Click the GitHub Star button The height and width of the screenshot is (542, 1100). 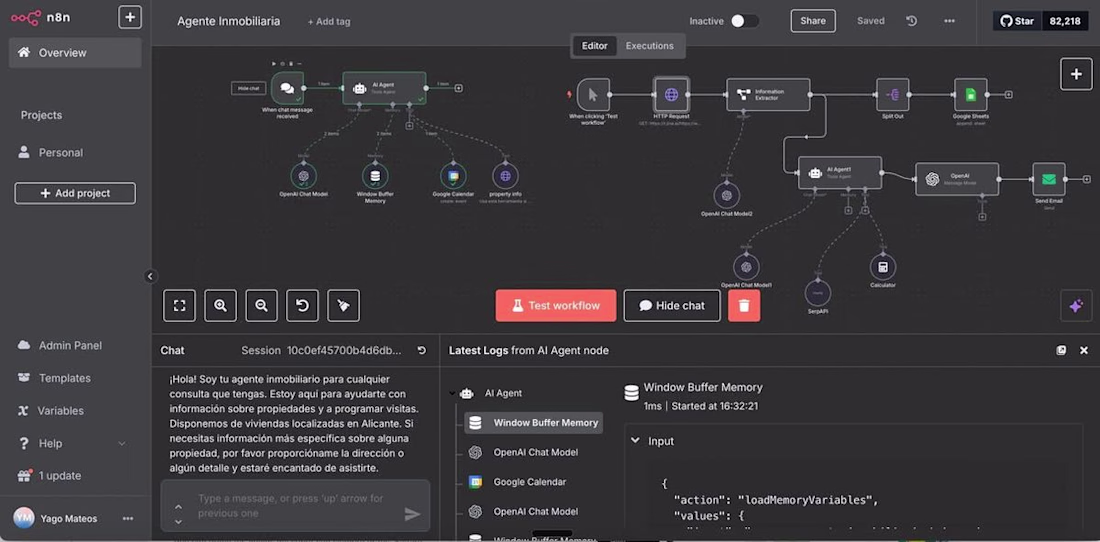[x=1018, y=21]
